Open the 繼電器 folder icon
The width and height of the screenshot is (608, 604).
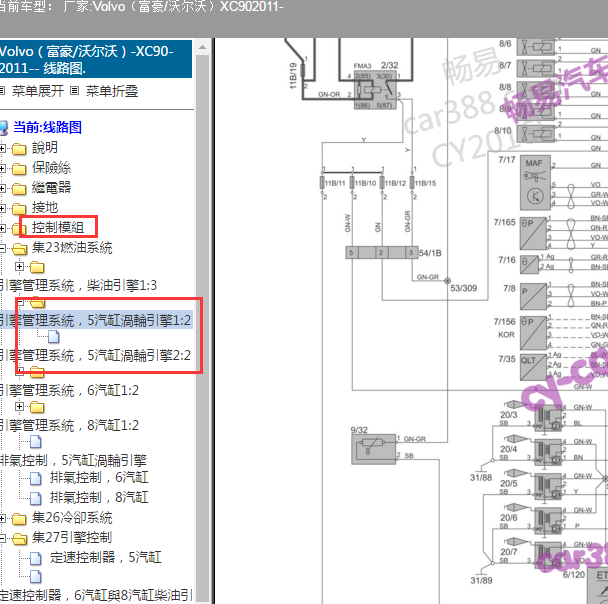tap(19, 189)
